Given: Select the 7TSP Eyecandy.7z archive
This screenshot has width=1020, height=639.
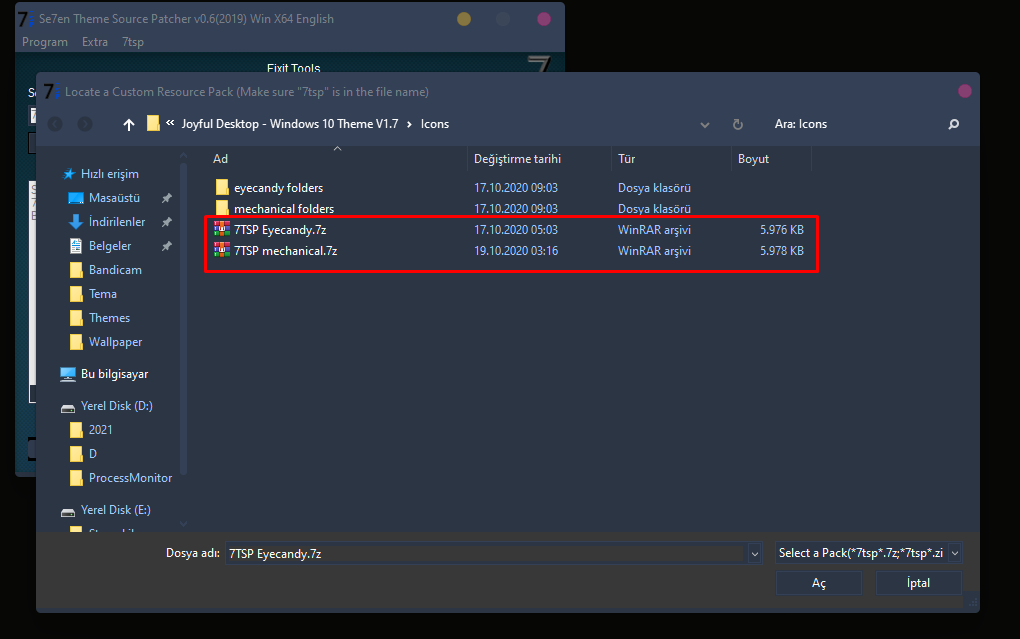Looking at the screenshot, I should point(280,230).
